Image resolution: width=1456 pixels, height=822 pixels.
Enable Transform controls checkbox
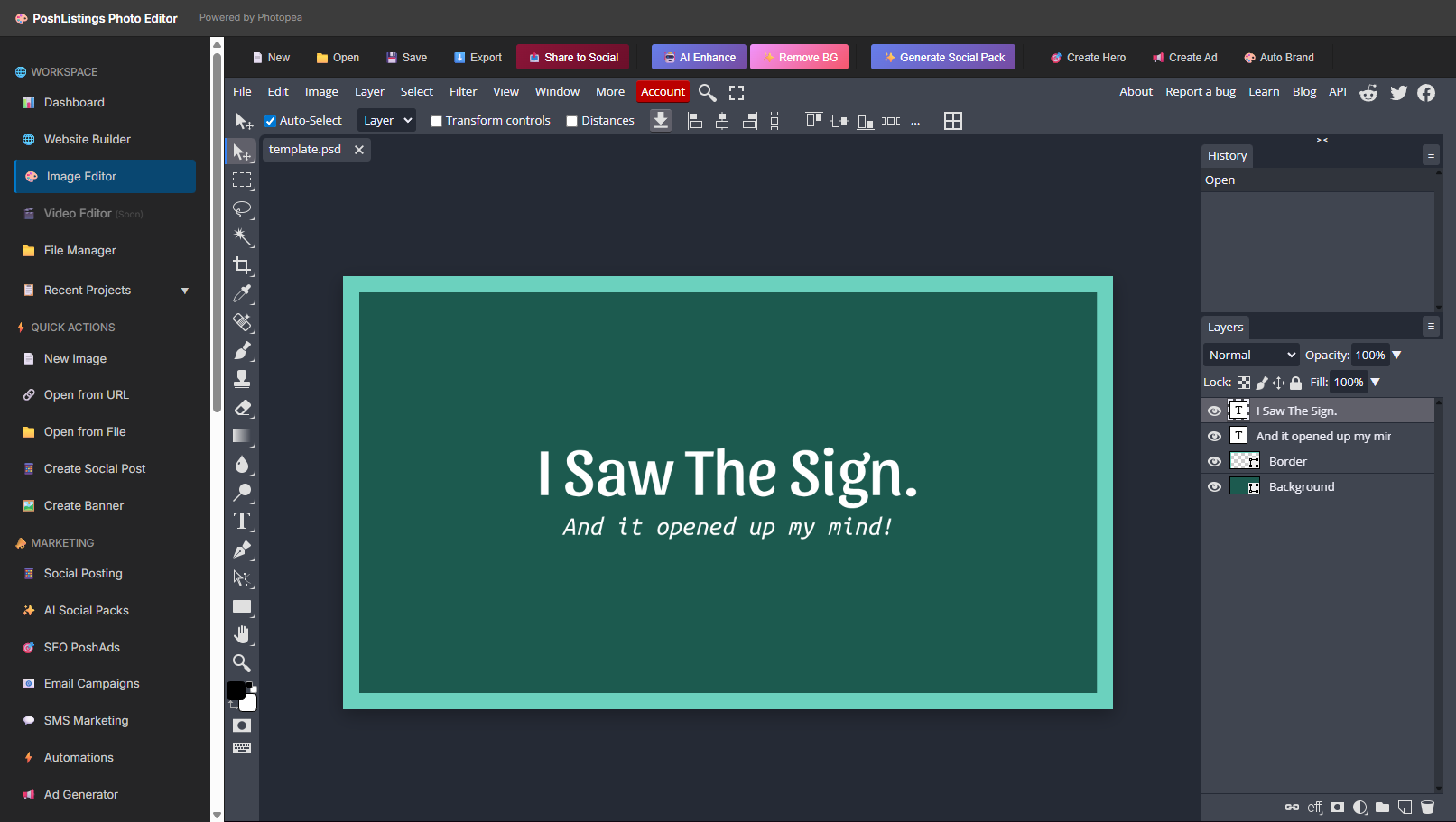[x=436, y=121]
